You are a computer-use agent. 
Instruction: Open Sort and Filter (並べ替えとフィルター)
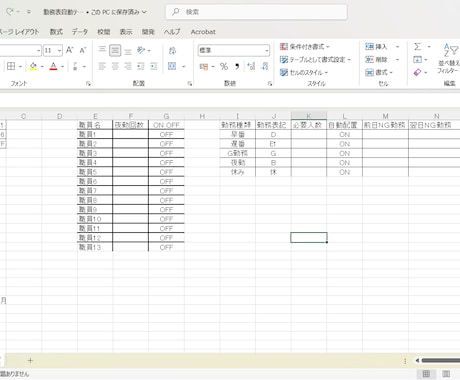[x=450, y=58]
